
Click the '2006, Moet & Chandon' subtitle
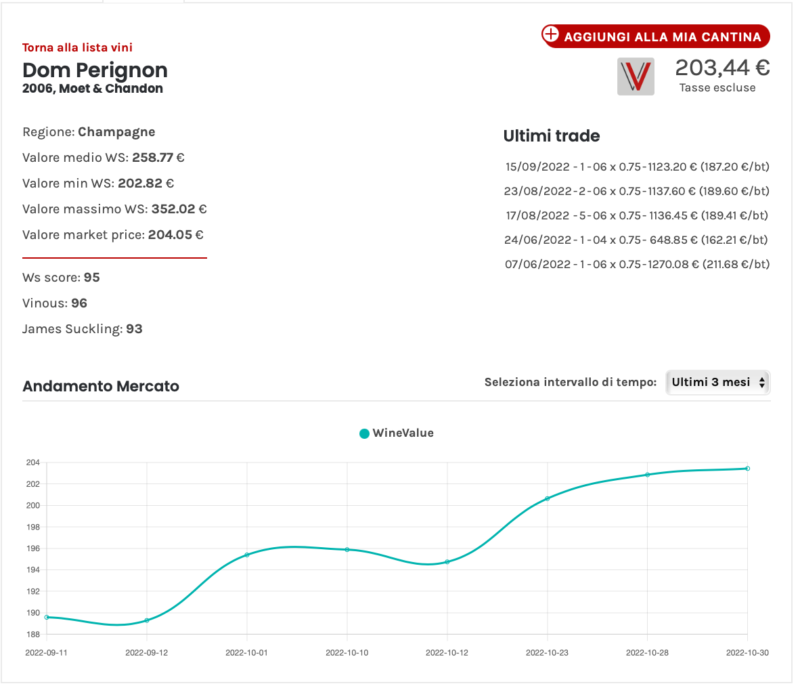pos(92,88)
